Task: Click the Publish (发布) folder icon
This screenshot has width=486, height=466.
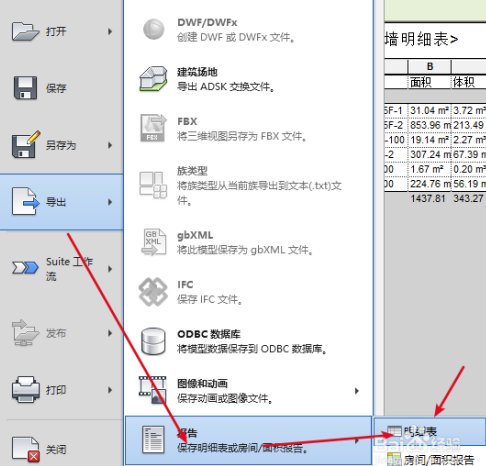Action: [25, 332]
